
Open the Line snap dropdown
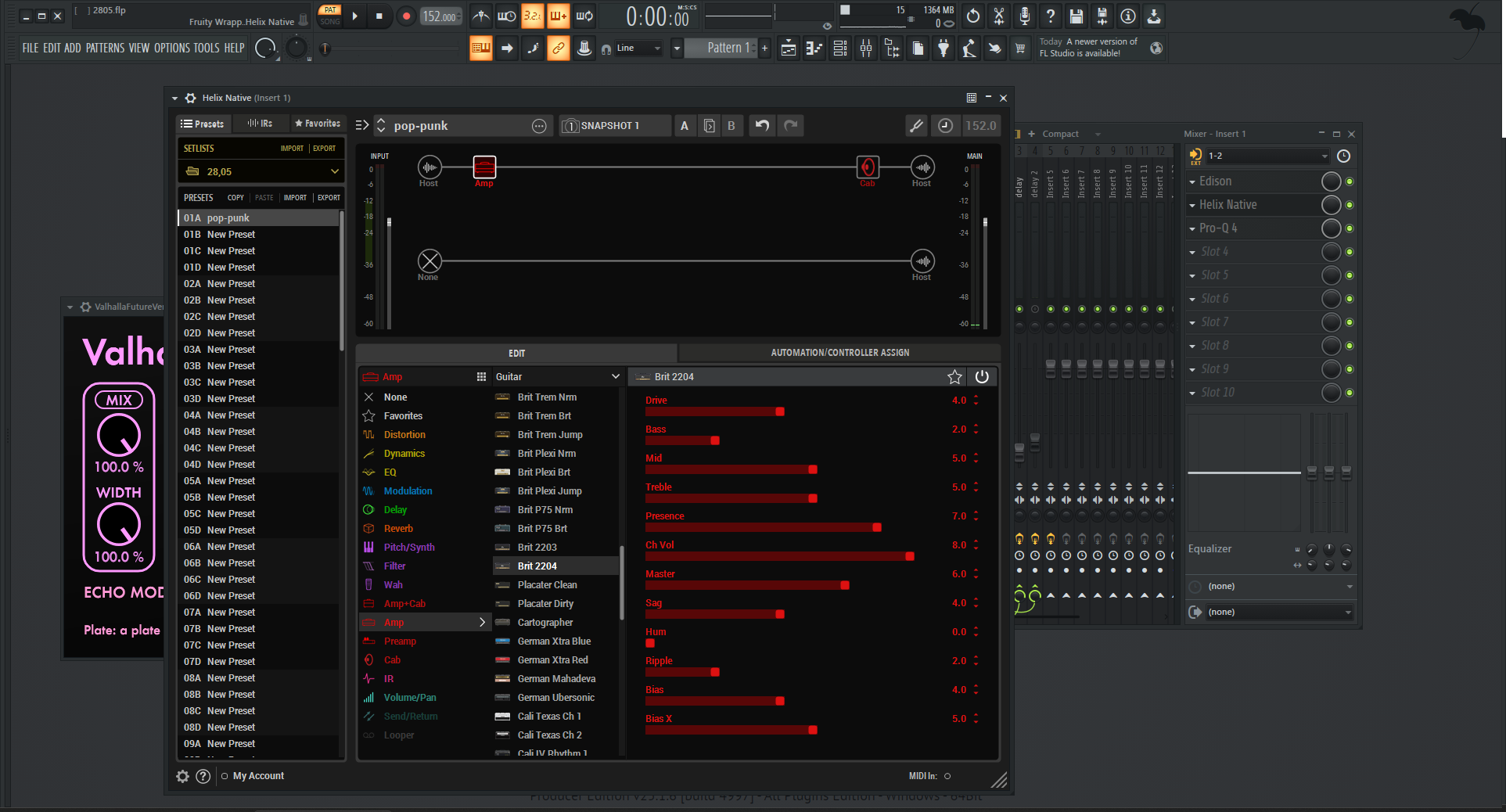(638, 49)
